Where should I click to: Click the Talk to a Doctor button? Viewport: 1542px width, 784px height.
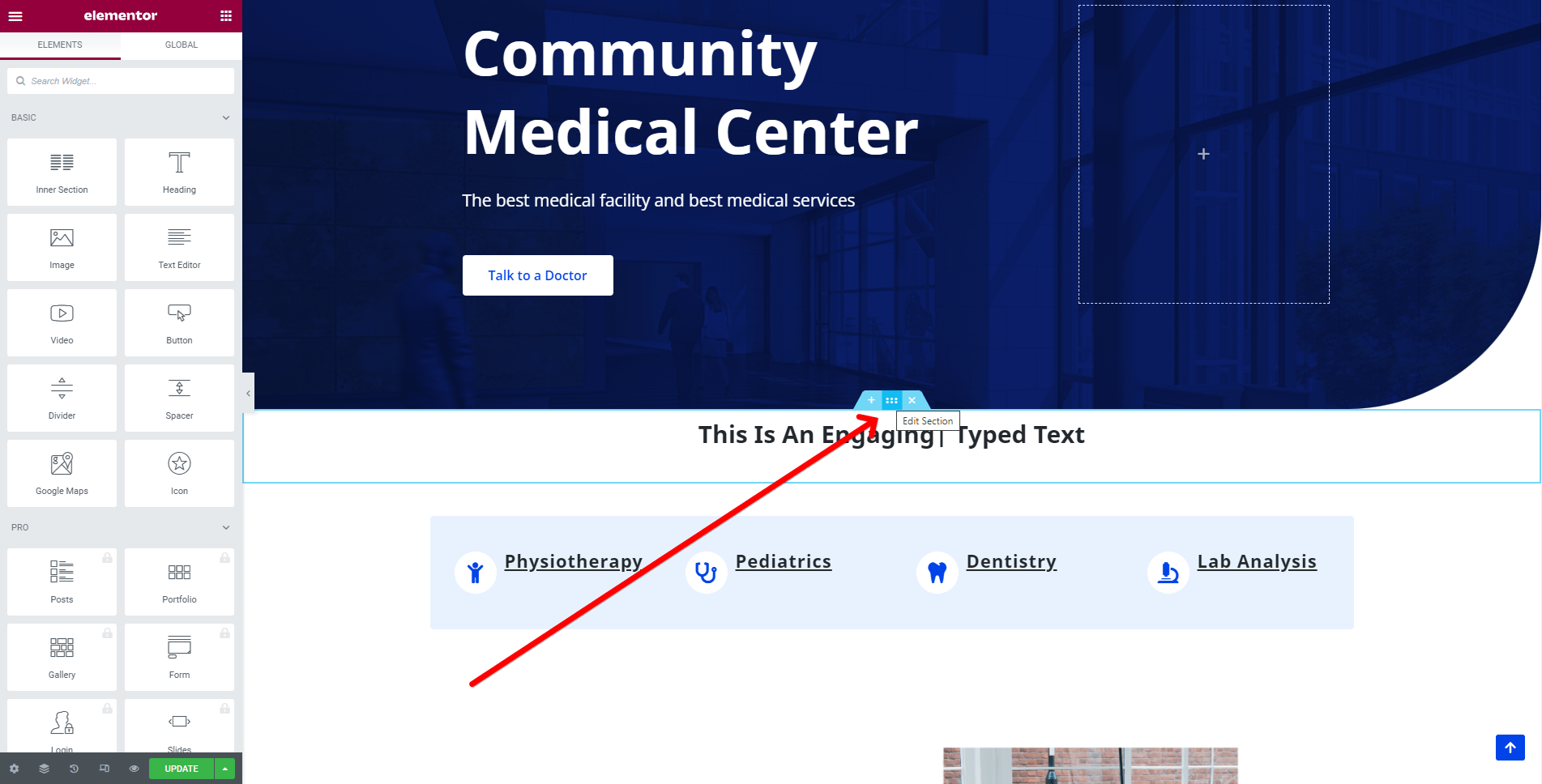[x=538, y=275]
